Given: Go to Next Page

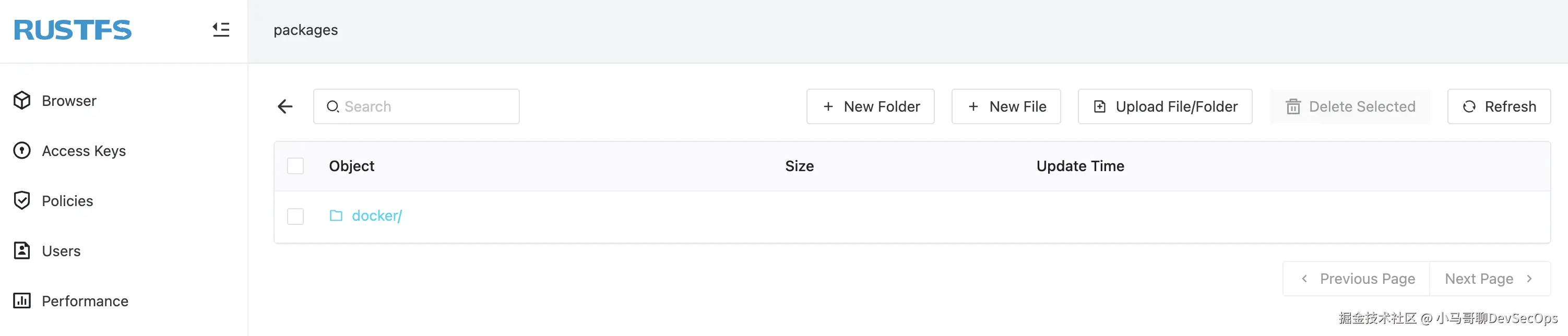Looking at the screenshot, I should (x=1490, y=279).
